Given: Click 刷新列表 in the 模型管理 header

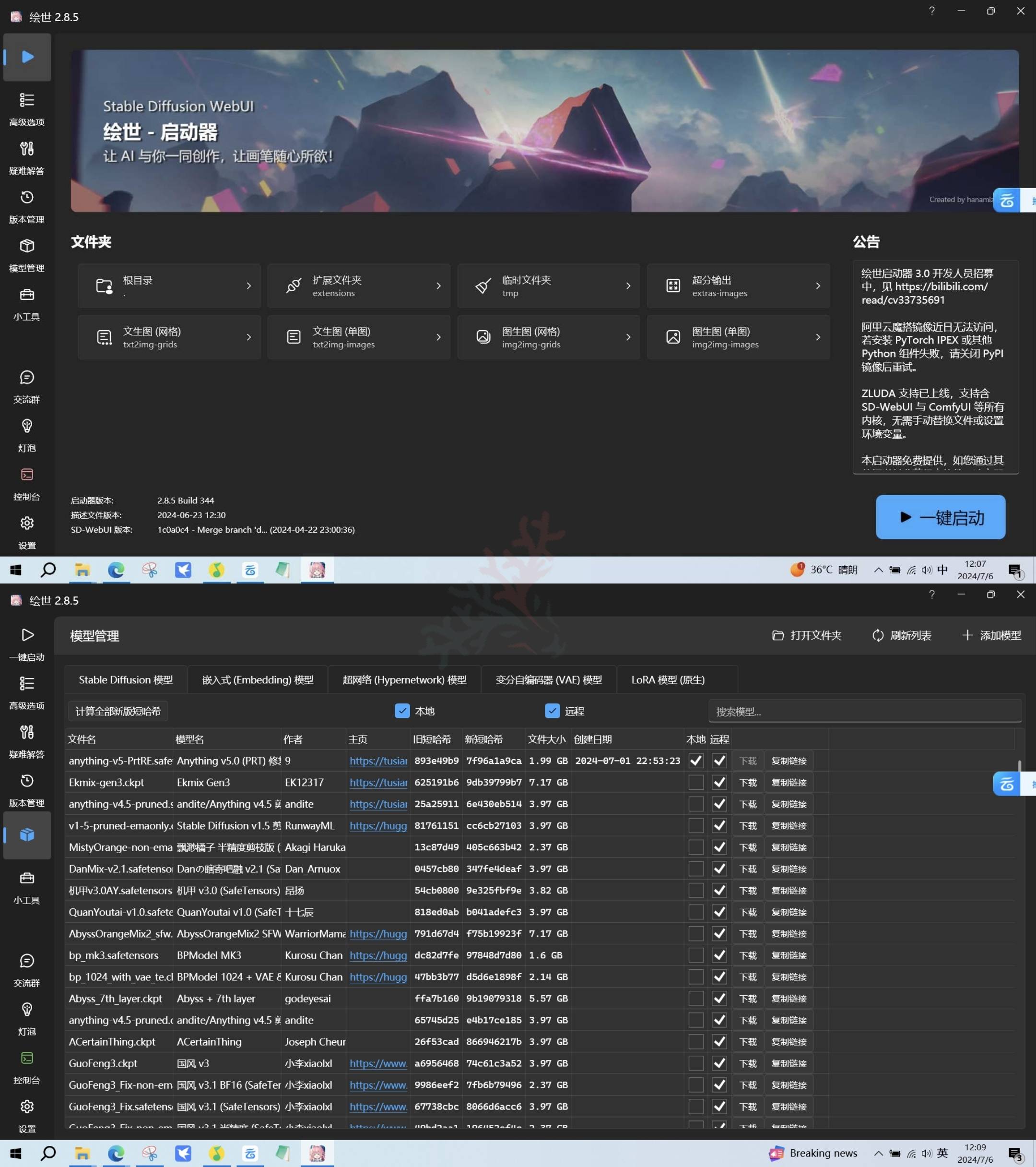Looking at the screenshot, I should 902,635.
